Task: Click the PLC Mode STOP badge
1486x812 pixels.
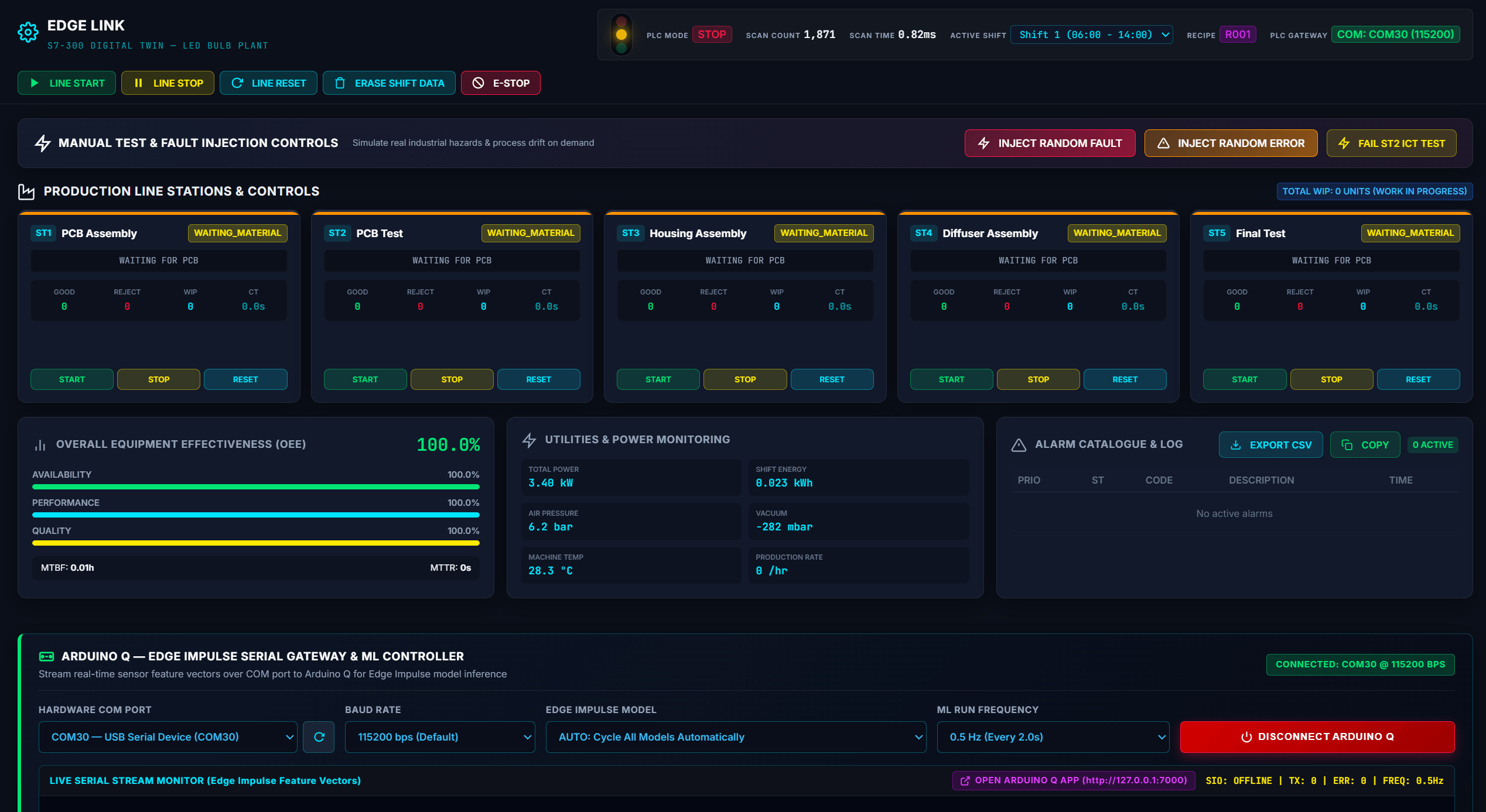Action: tap(712, 35)
